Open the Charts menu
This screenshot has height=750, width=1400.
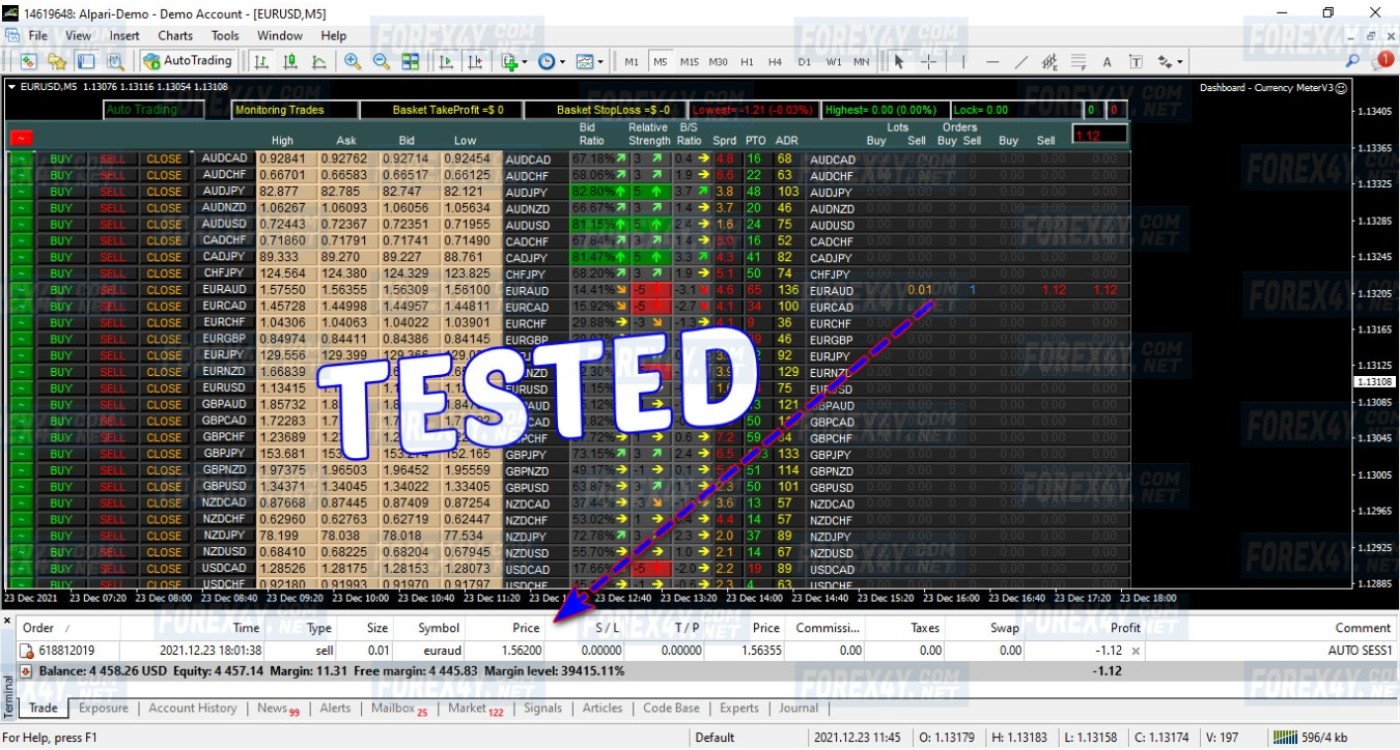point(175,35)
